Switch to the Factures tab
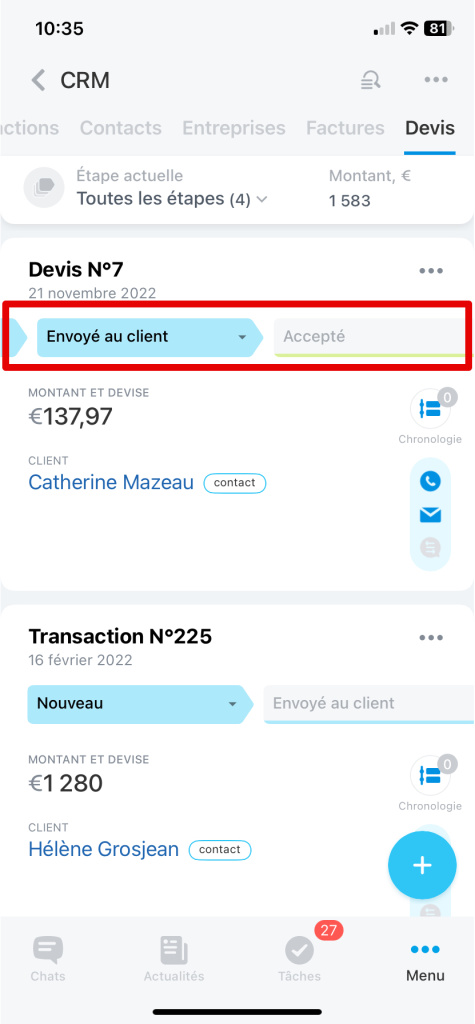The height and width of the screenshot is (1024, 475). tap(345, 127)
